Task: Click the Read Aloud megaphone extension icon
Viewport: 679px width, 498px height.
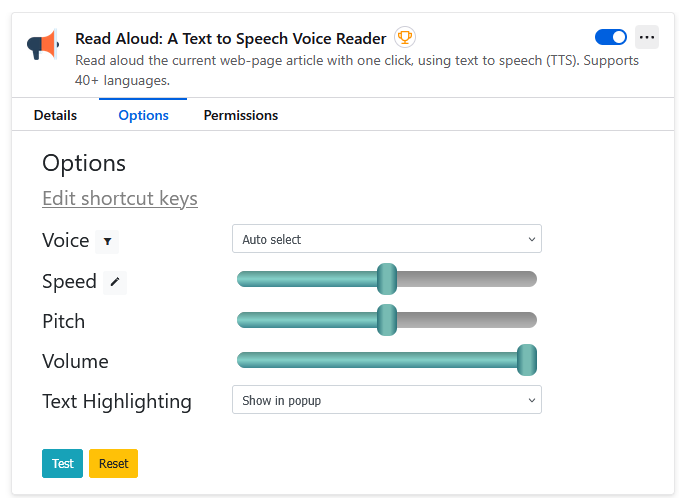Action: [x=42, y=44]
